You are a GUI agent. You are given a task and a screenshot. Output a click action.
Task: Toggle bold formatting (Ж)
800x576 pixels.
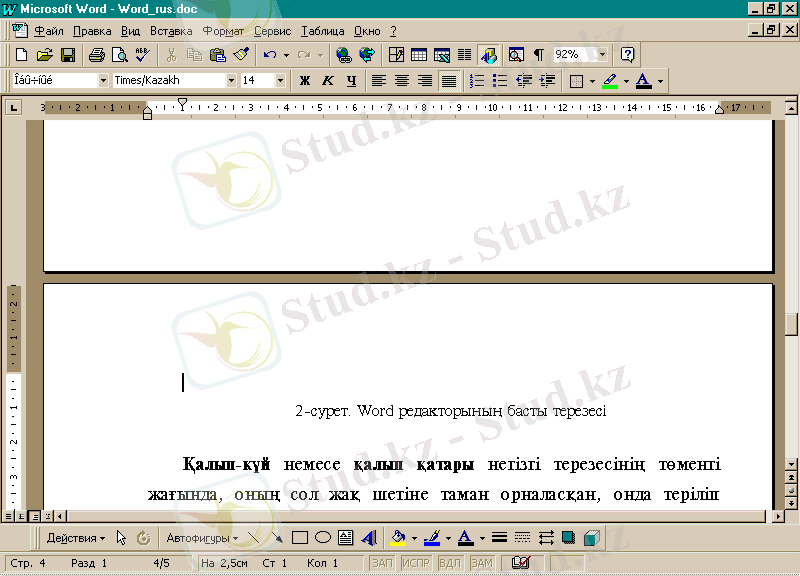305,81
